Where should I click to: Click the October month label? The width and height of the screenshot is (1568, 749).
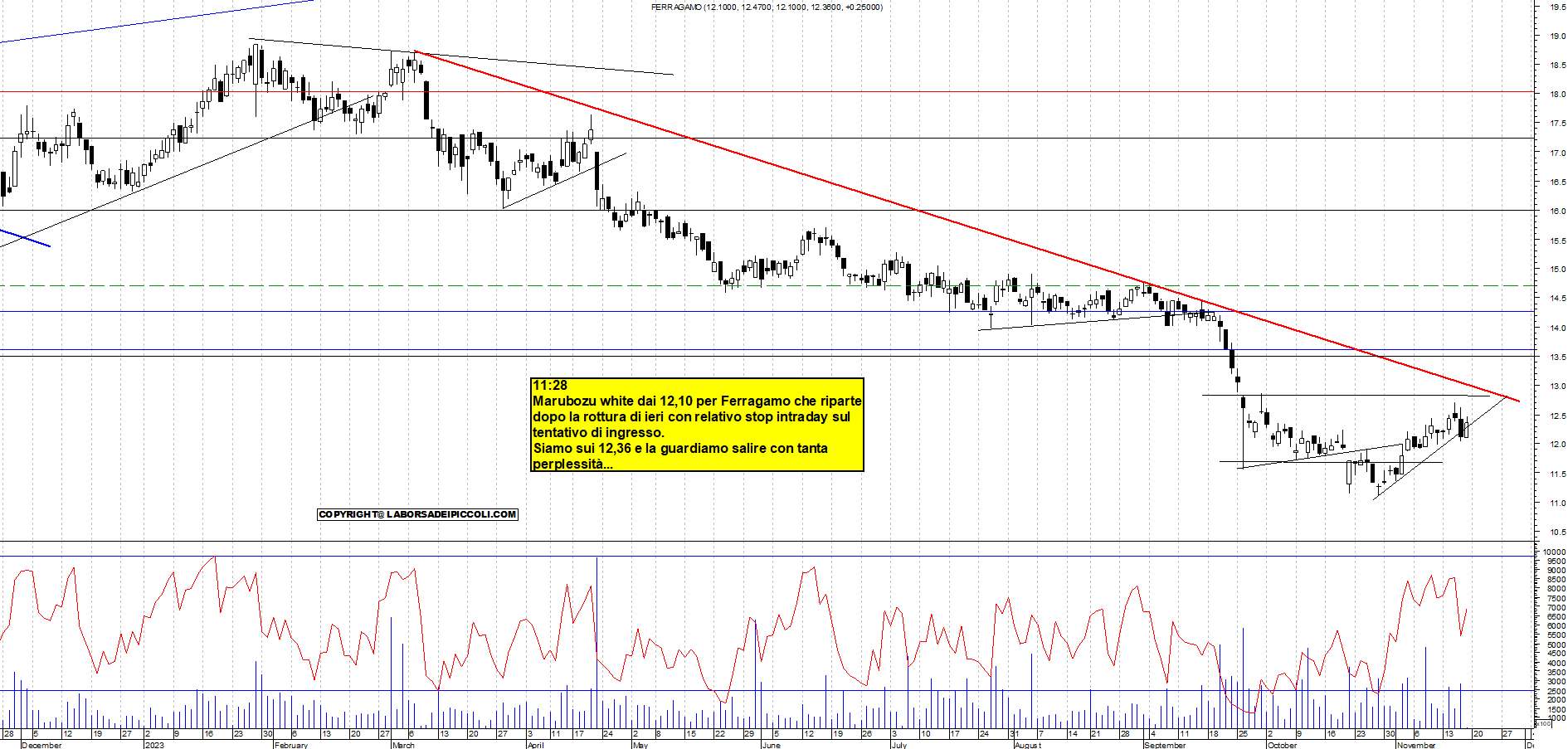(x=1282, y=745)
